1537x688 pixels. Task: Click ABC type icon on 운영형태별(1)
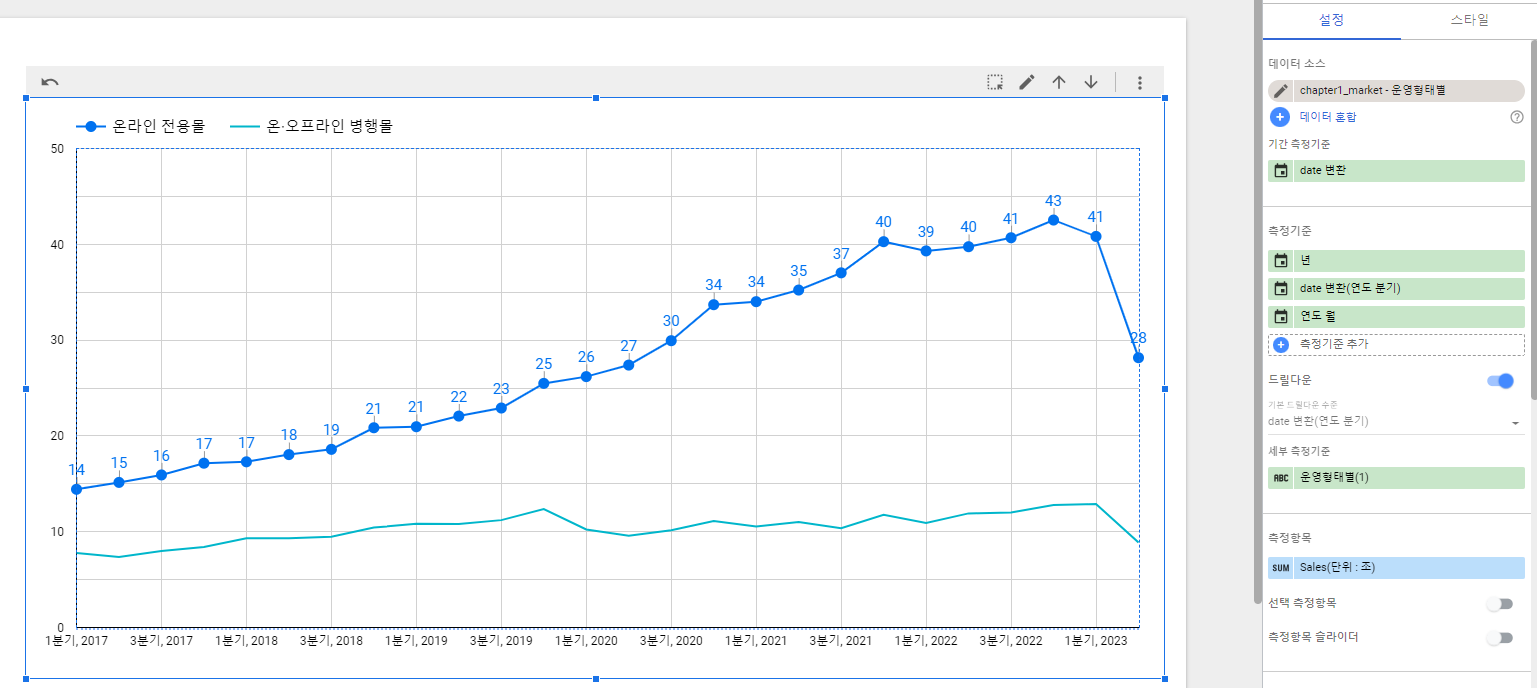[x=1281, y=477]
